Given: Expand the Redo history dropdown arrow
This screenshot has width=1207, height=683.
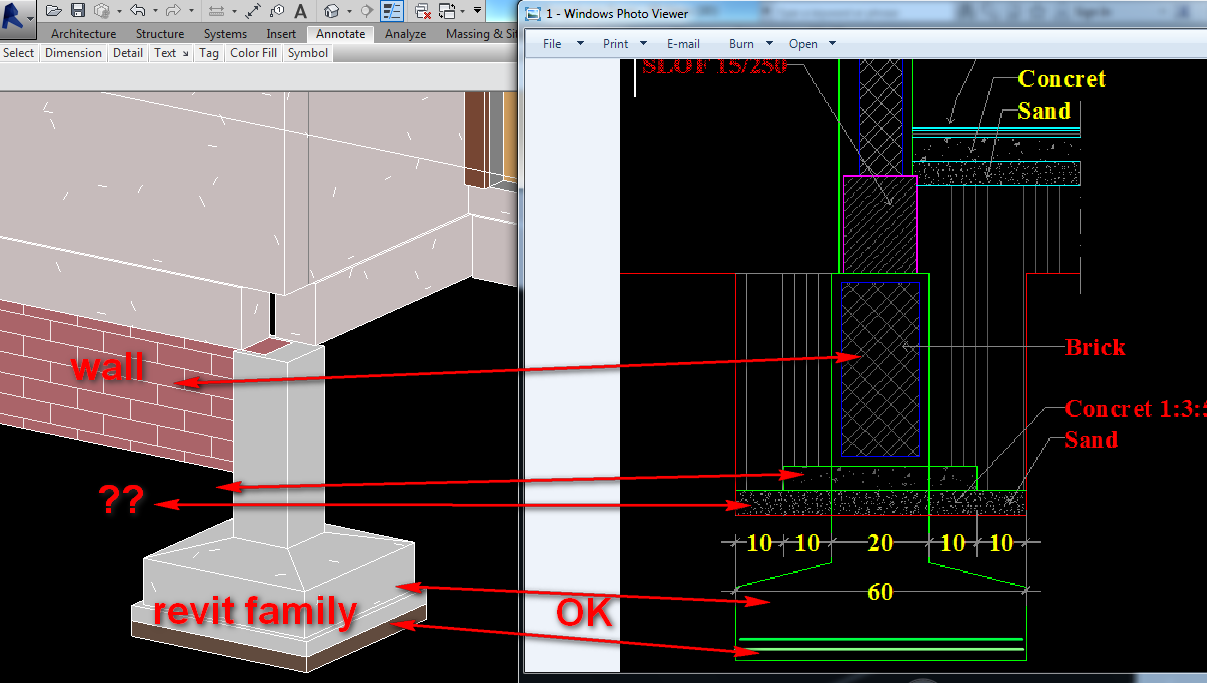Looking at the screenshot, I should click(x=191, y=11).
